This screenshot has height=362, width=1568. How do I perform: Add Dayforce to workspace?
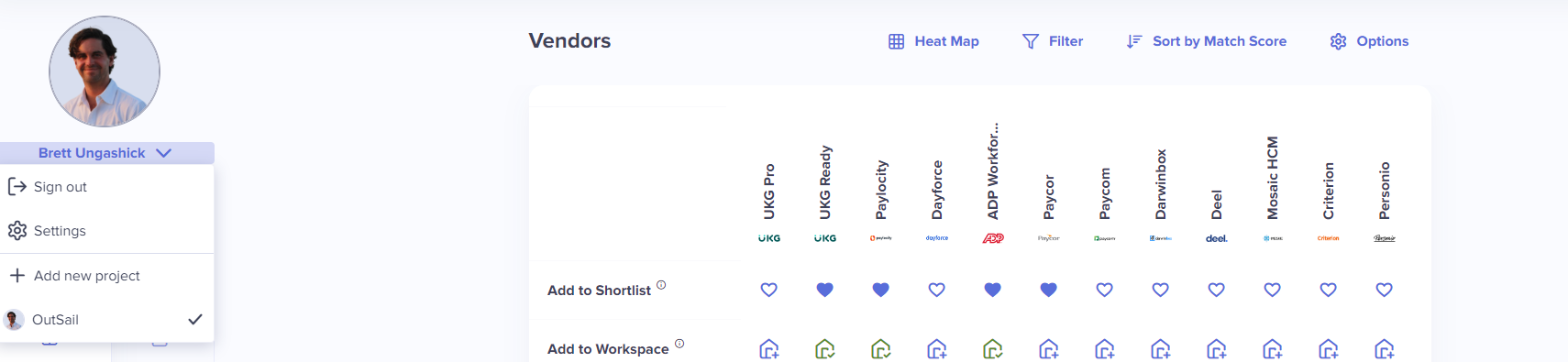pyautogui.click(x=937, y=349)
